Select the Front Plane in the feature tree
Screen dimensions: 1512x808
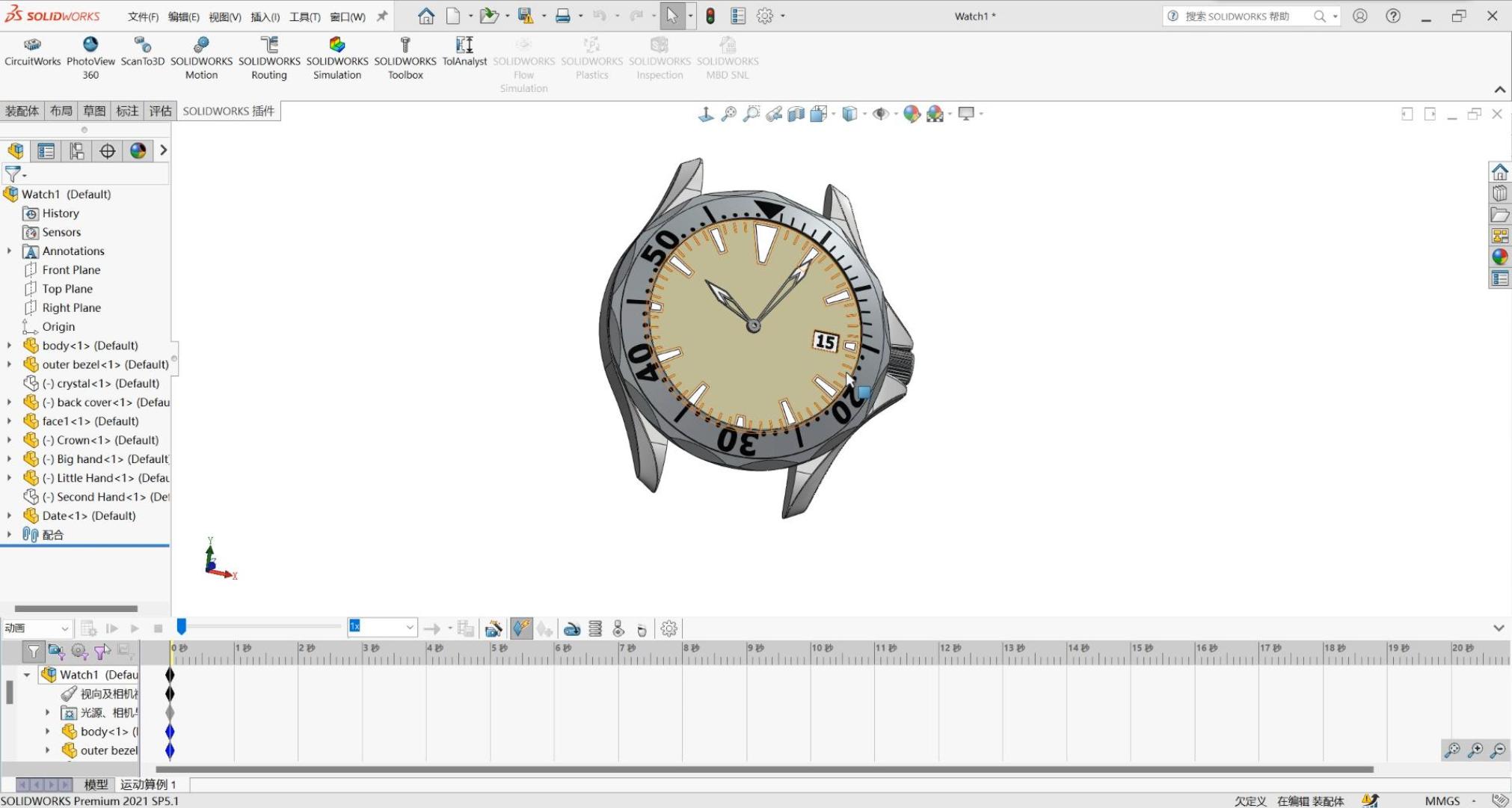click(x=71, y=270)
